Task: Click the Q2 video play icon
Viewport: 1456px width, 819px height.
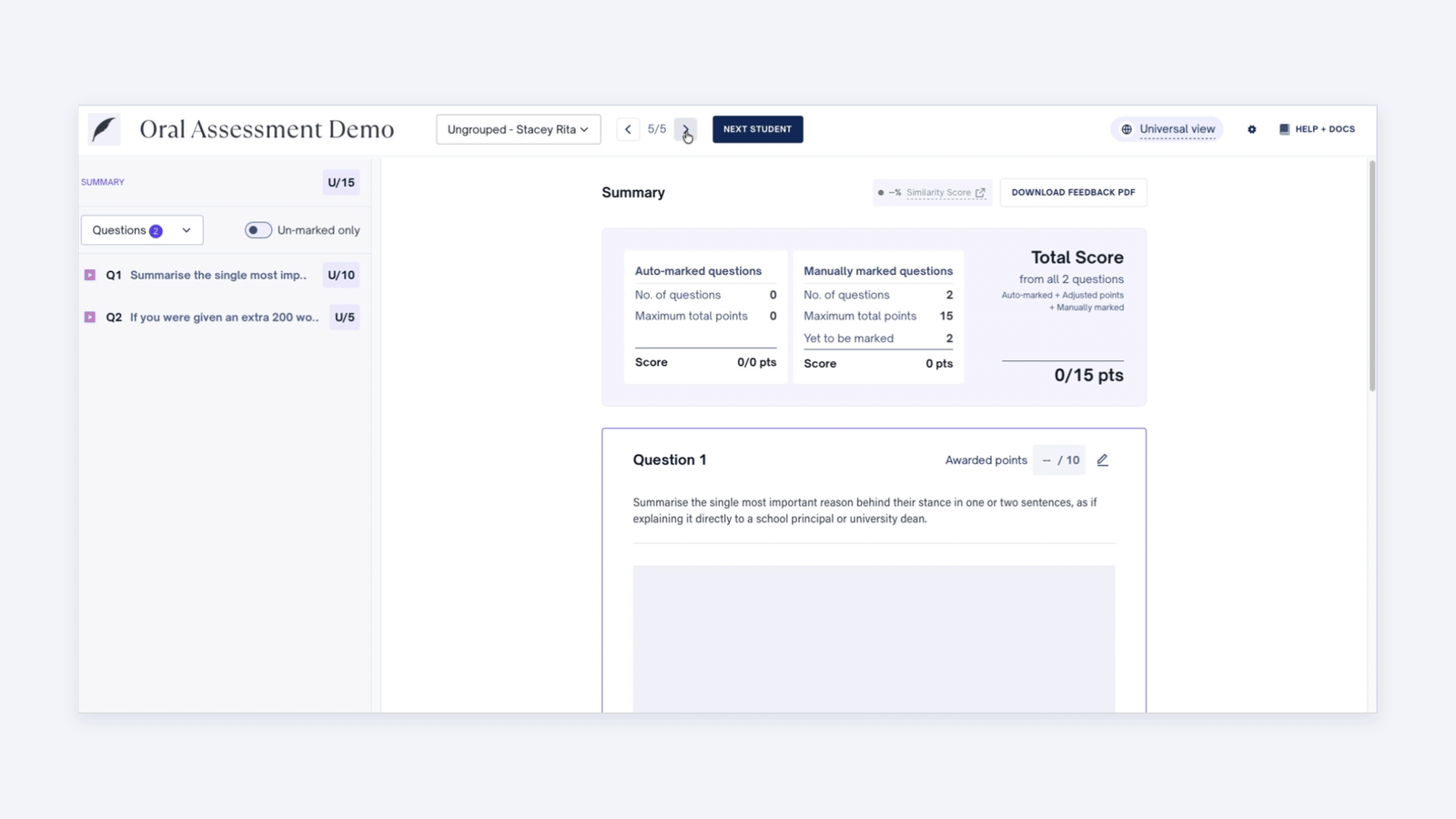Action: (90, 318)
